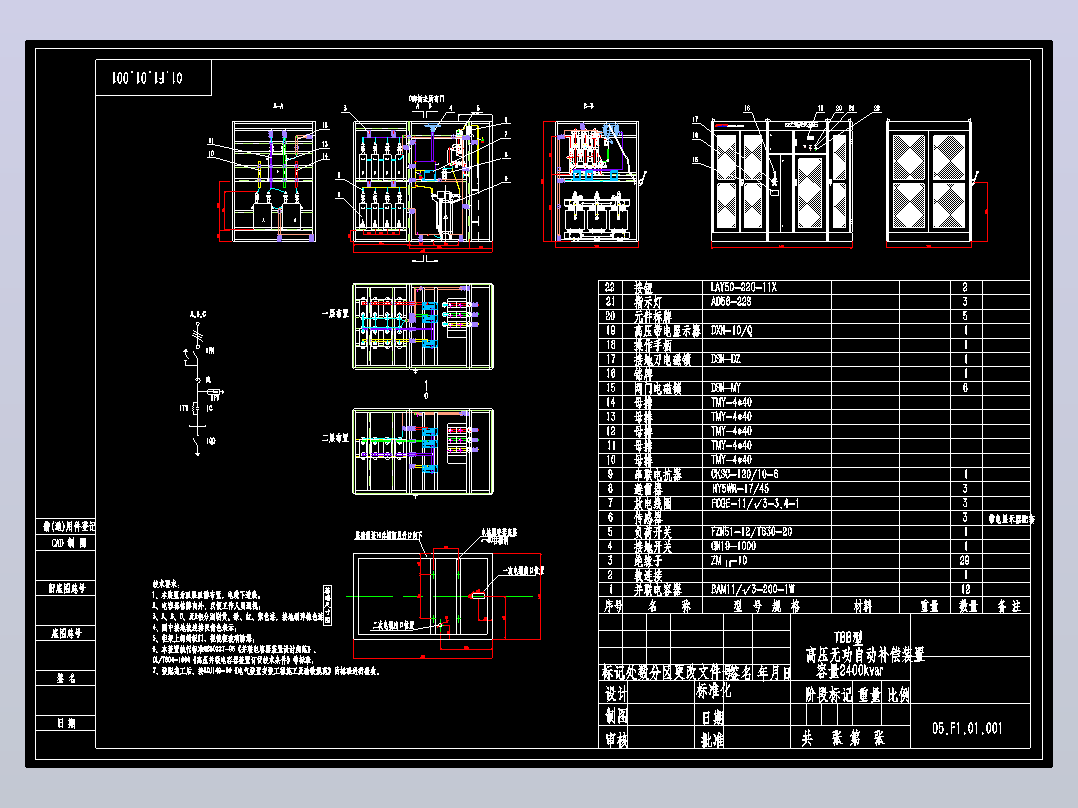Click the second-floor layout plan drawing

(423, 451)
